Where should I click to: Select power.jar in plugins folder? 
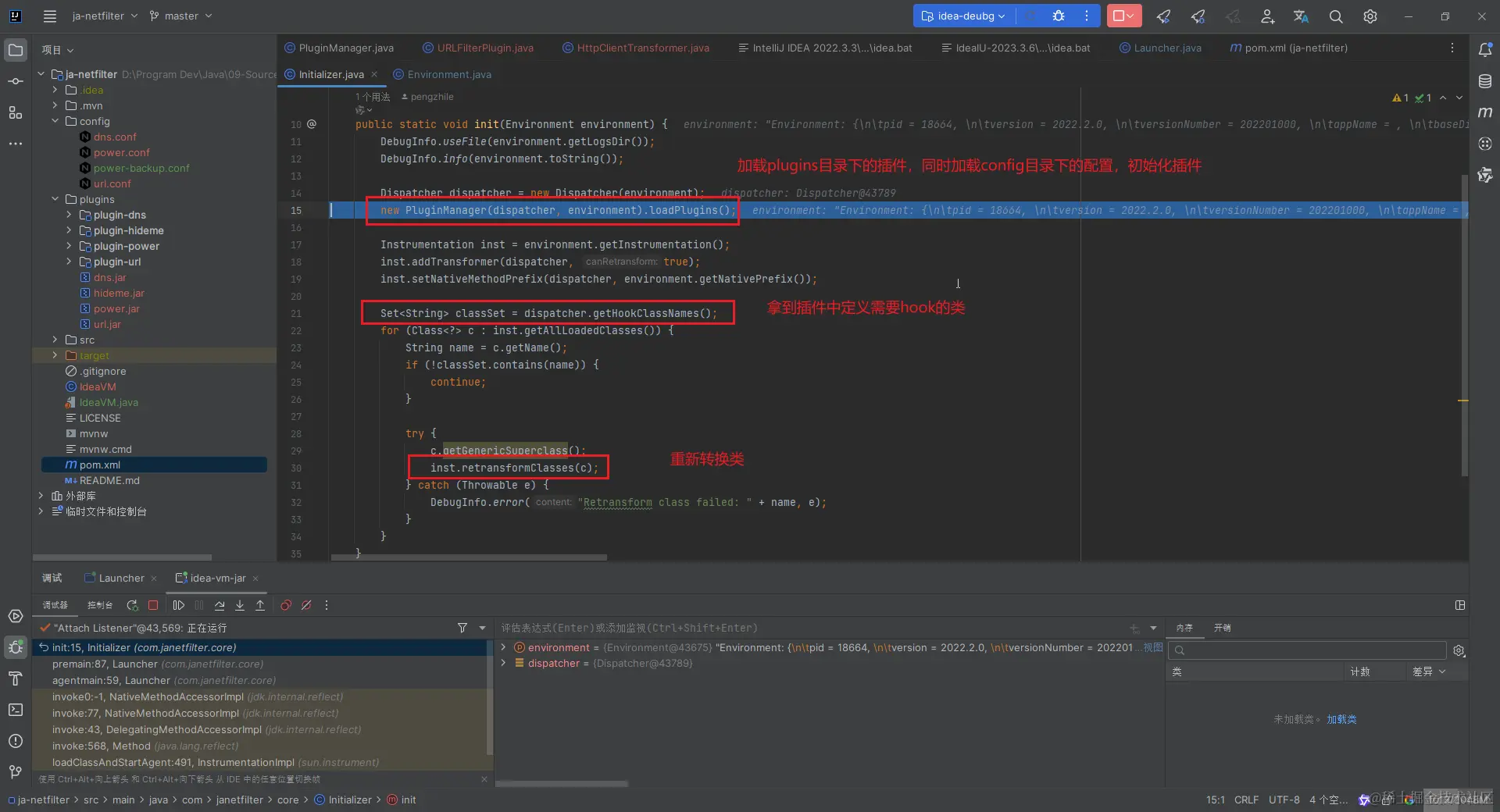[116, 308]
